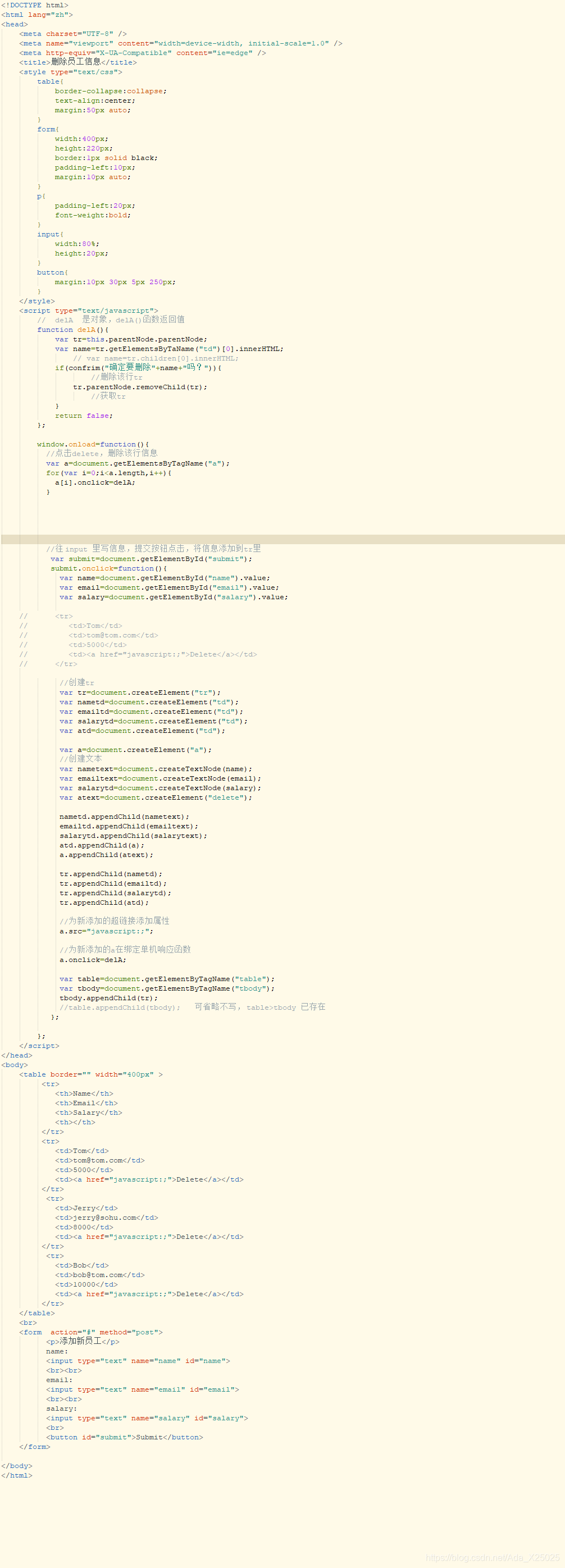Click the width:80%; declaration
565x1568 pixels.
[78, 244]
